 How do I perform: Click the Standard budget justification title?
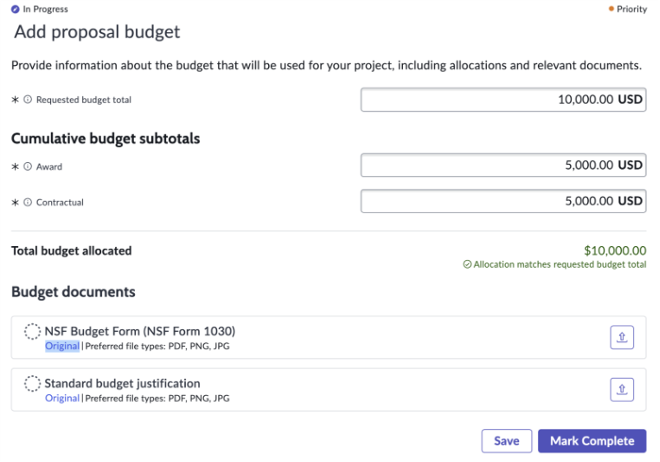point(122,383)
